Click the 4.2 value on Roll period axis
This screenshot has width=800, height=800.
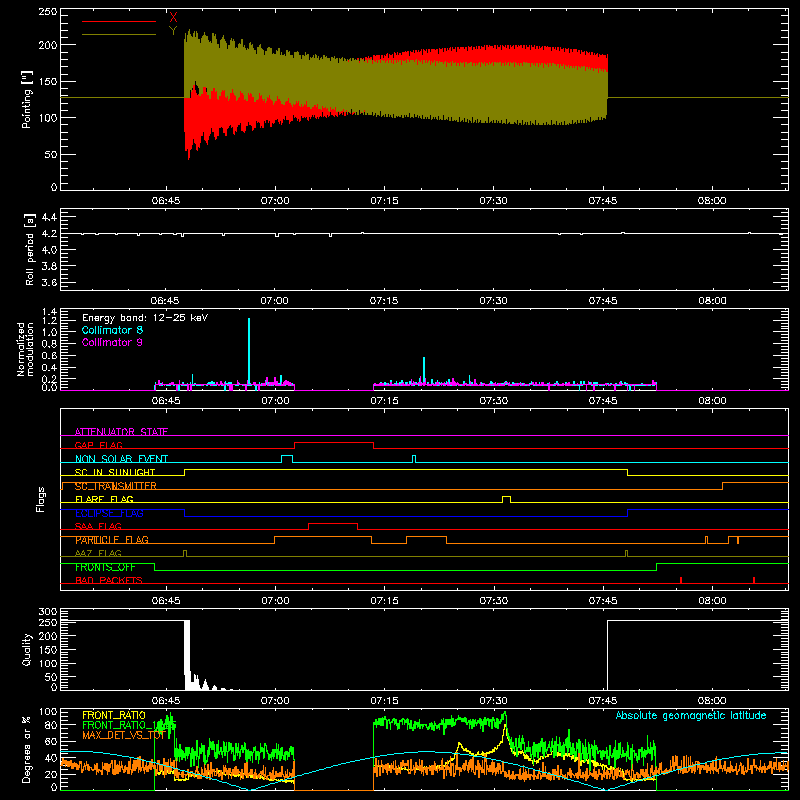pyautogui.click(x=49, y=234)
